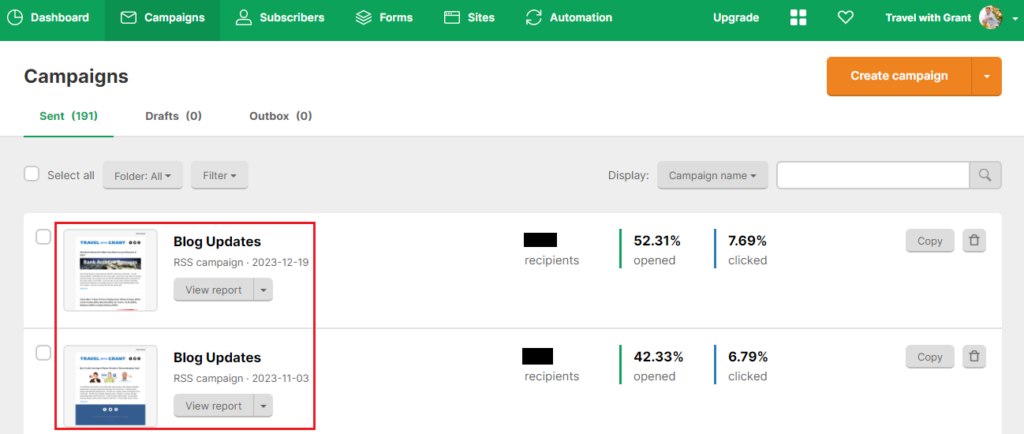1024x434 pixels.
Task: Tick checkbox for the 2023-11-03 campaign
Action: tap(43, 352)
